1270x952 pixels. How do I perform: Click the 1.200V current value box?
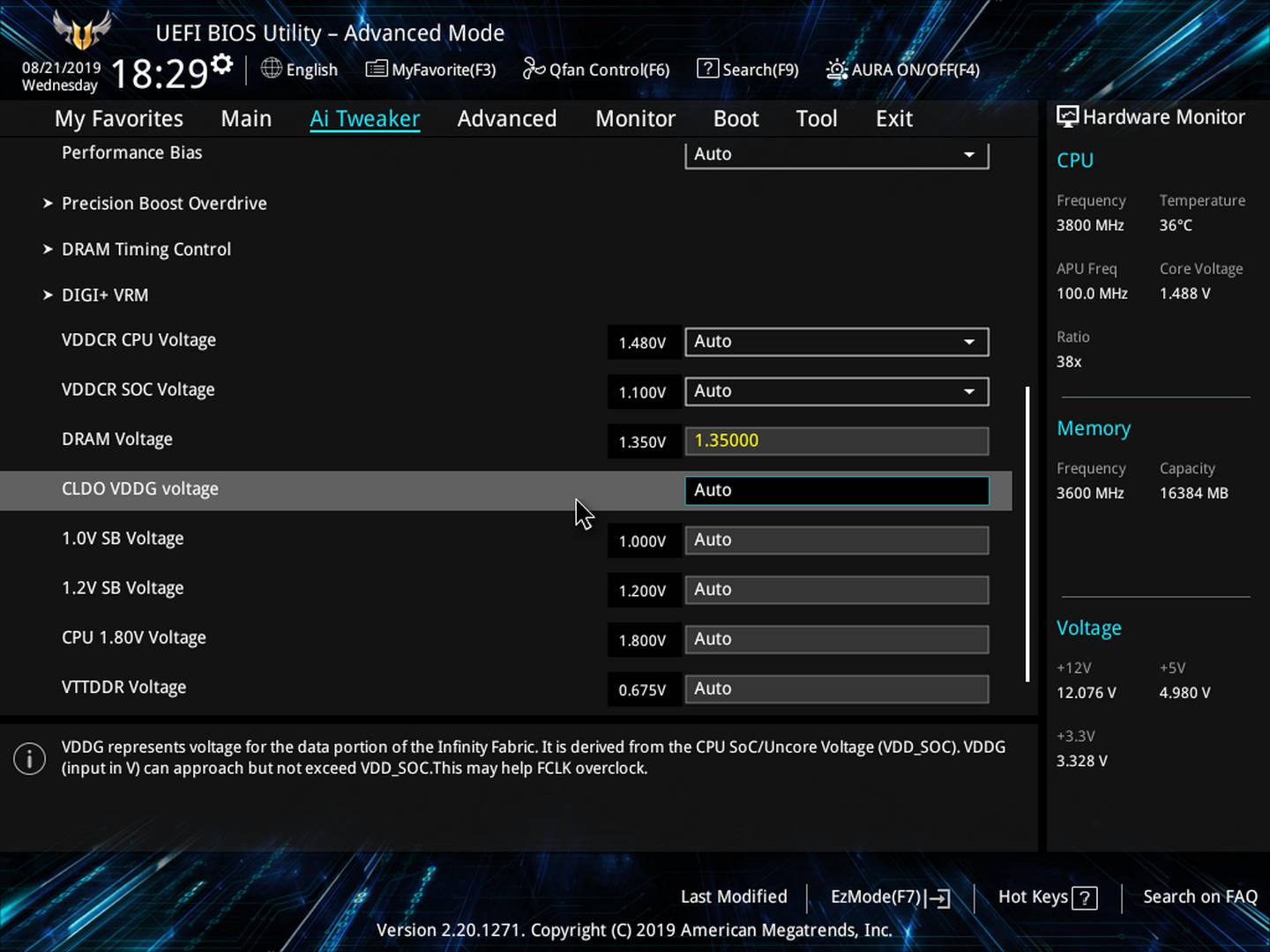coord(643,591)
